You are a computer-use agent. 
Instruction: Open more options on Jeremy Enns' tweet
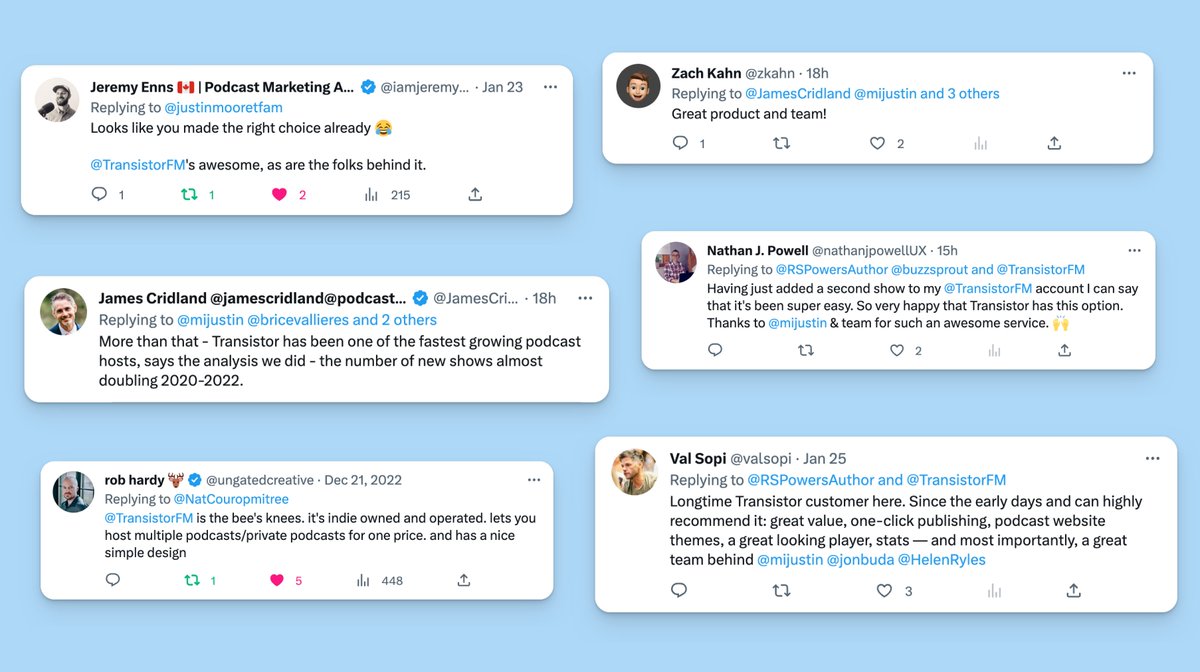point(550,87)
